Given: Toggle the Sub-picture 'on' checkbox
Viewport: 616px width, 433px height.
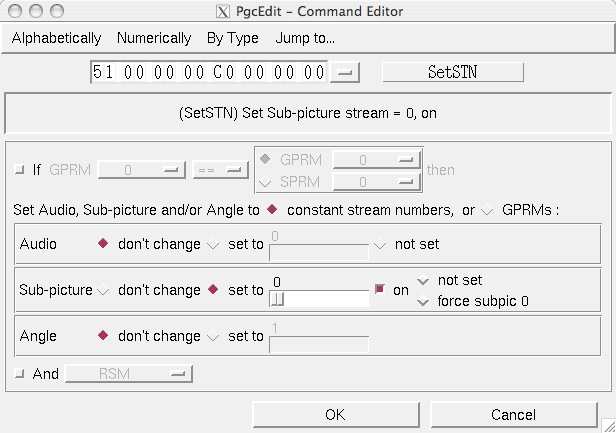Looking at the screenshot, I should click(x=379, y=290).
